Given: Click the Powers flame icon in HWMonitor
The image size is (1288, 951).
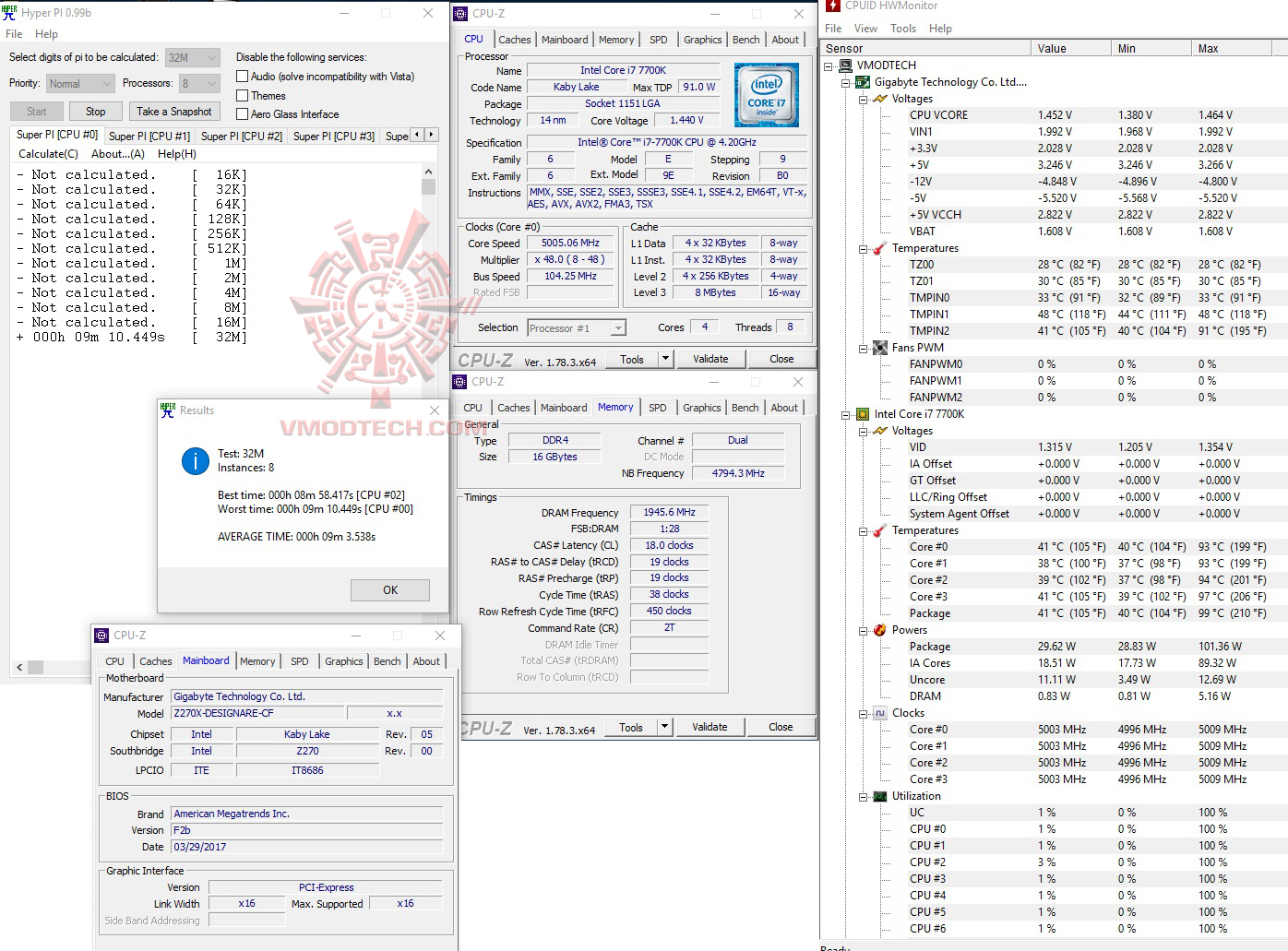Looking at the screenshot, I should (x=880, y=630).
